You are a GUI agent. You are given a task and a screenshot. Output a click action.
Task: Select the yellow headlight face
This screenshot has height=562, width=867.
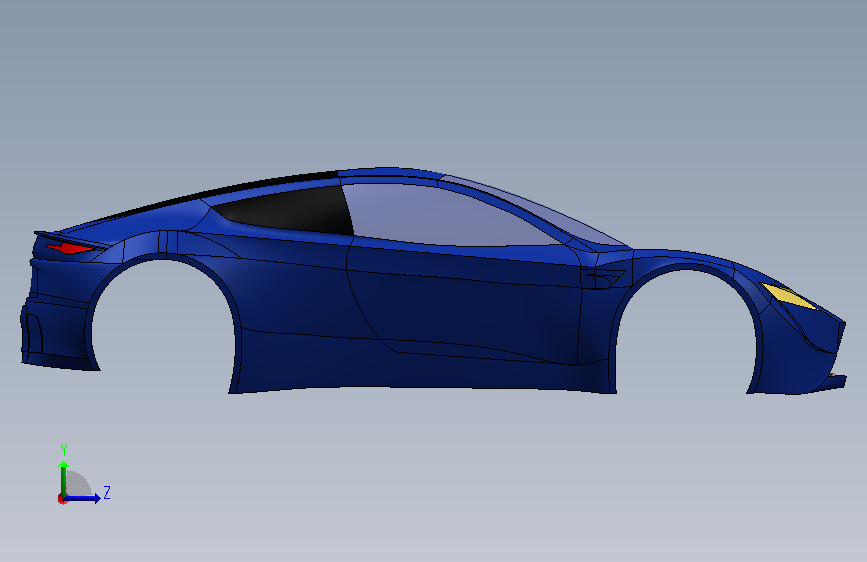787,296
